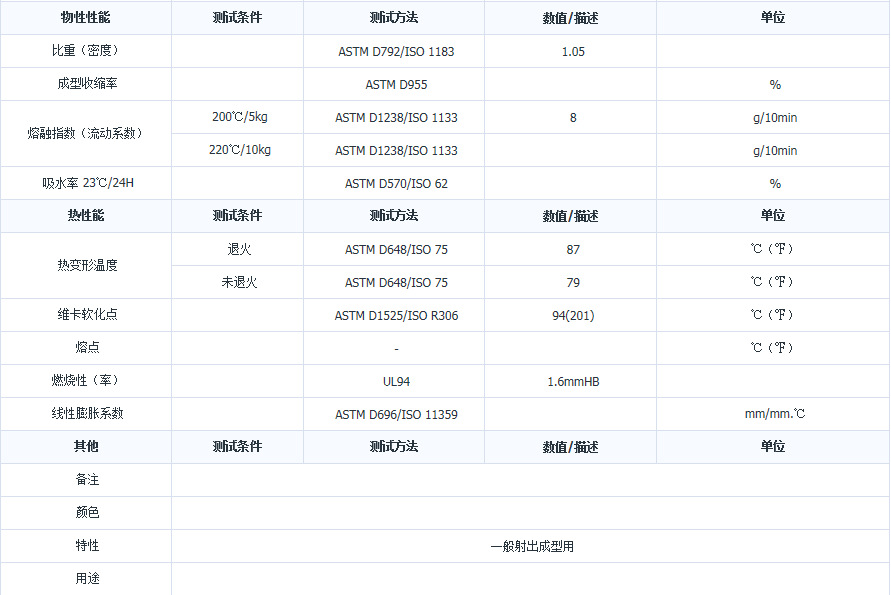Image resolution: width=891 pixels, height=595 pixels.
Task: Click the 未退火 test condition cell
Action: coord(239,282)
